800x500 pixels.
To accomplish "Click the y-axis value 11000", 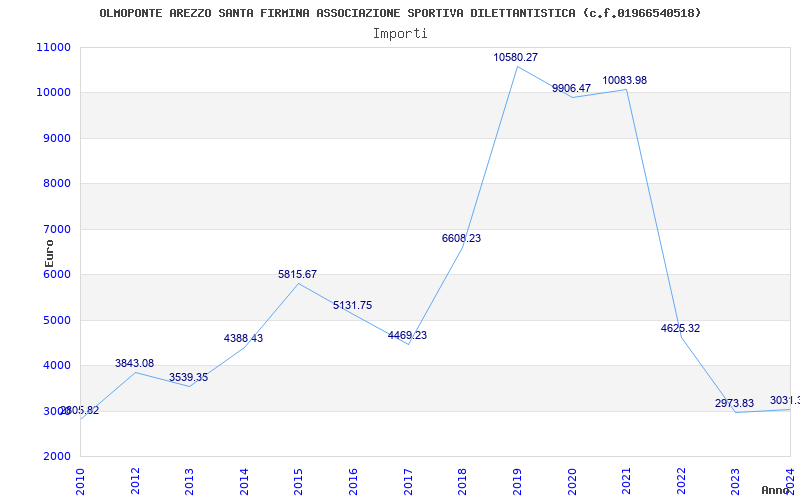I will 54,47.
